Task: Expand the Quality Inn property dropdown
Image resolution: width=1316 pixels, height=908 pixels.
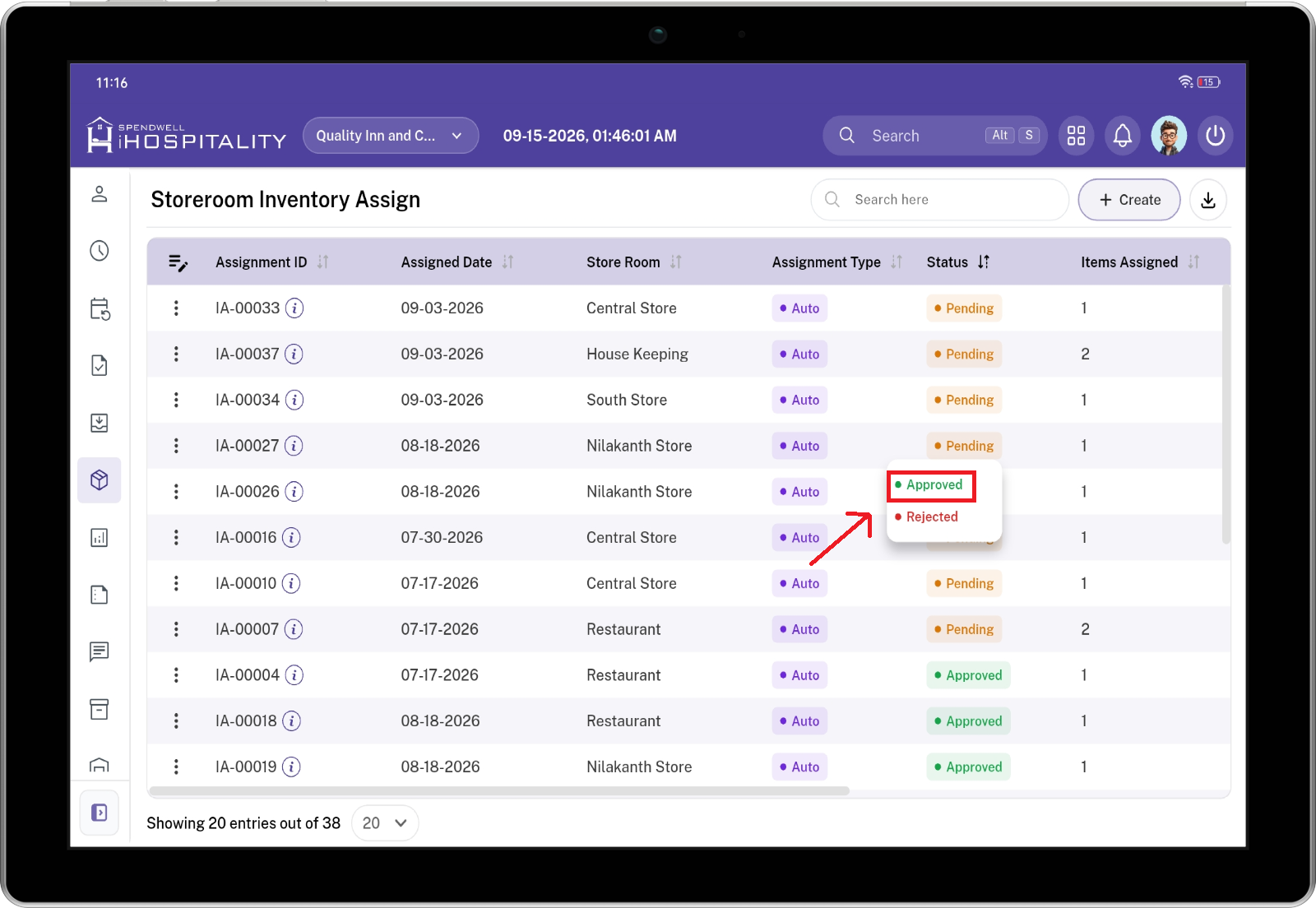Action: click(x=391, y=136)
